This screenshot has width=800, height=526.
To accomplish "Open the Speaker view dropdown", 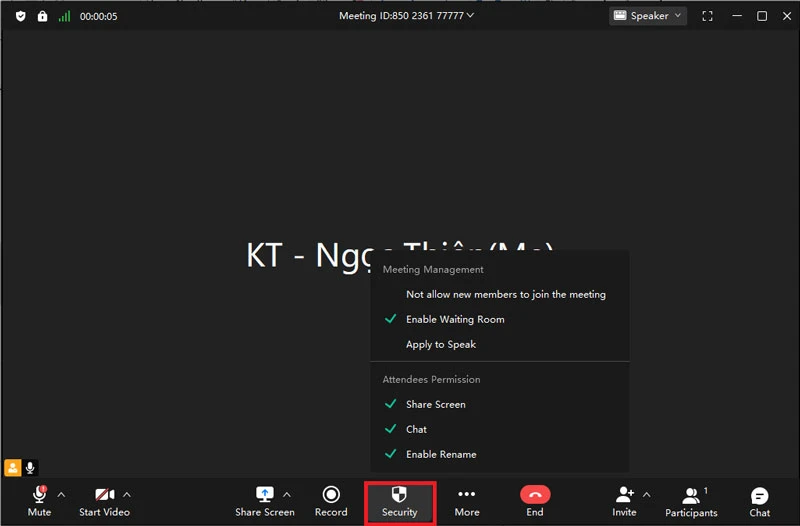I will 648,16.
